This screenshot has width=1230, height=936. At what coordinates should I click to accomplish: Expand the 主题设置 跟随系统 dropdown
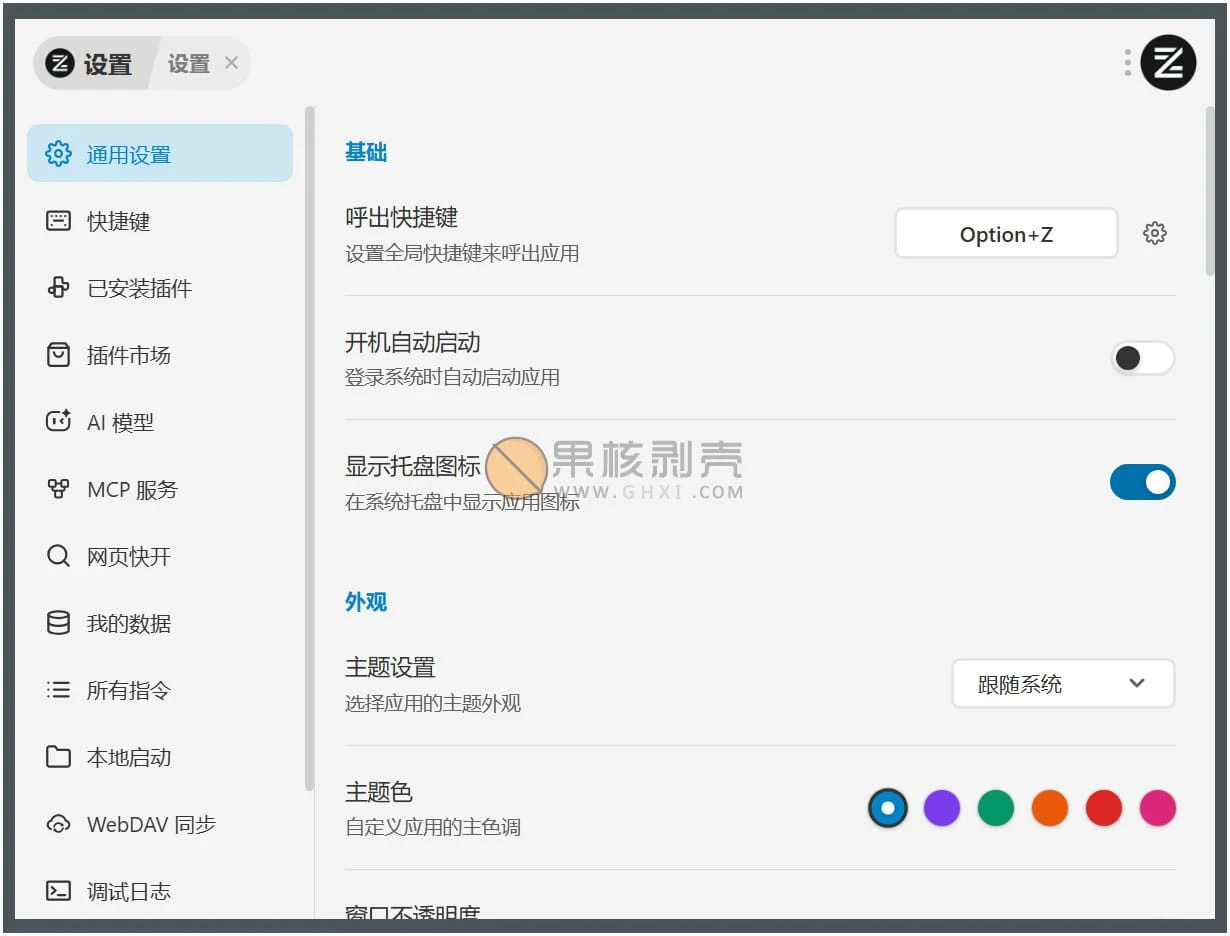[1062, 684]
